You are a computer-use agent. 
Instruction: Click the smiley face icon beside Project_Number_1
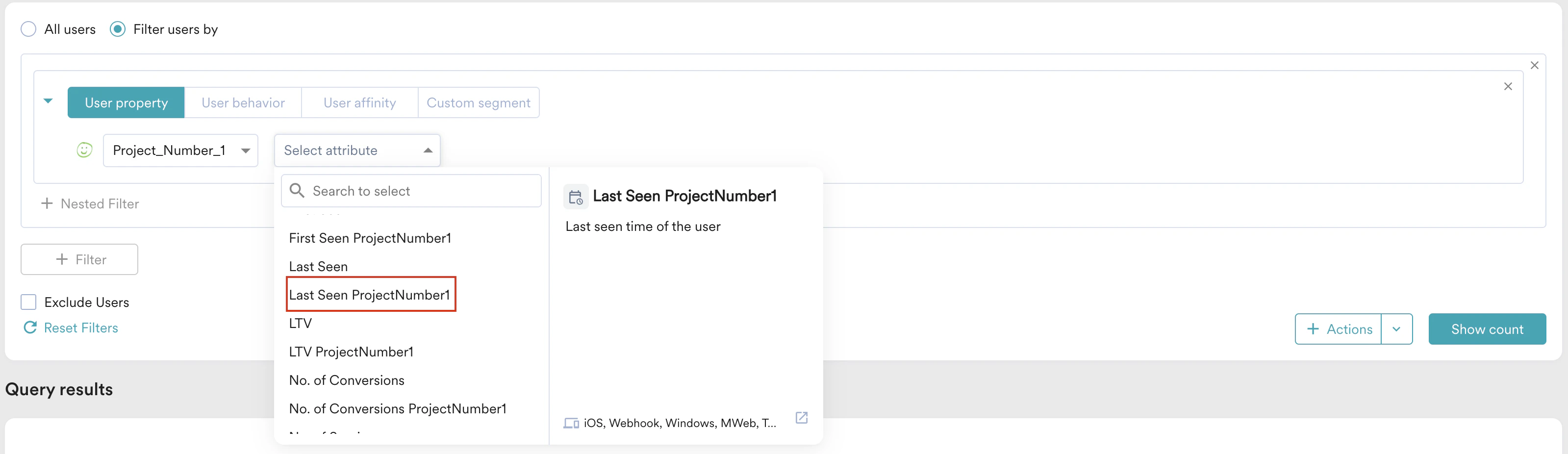click(84, 151)
